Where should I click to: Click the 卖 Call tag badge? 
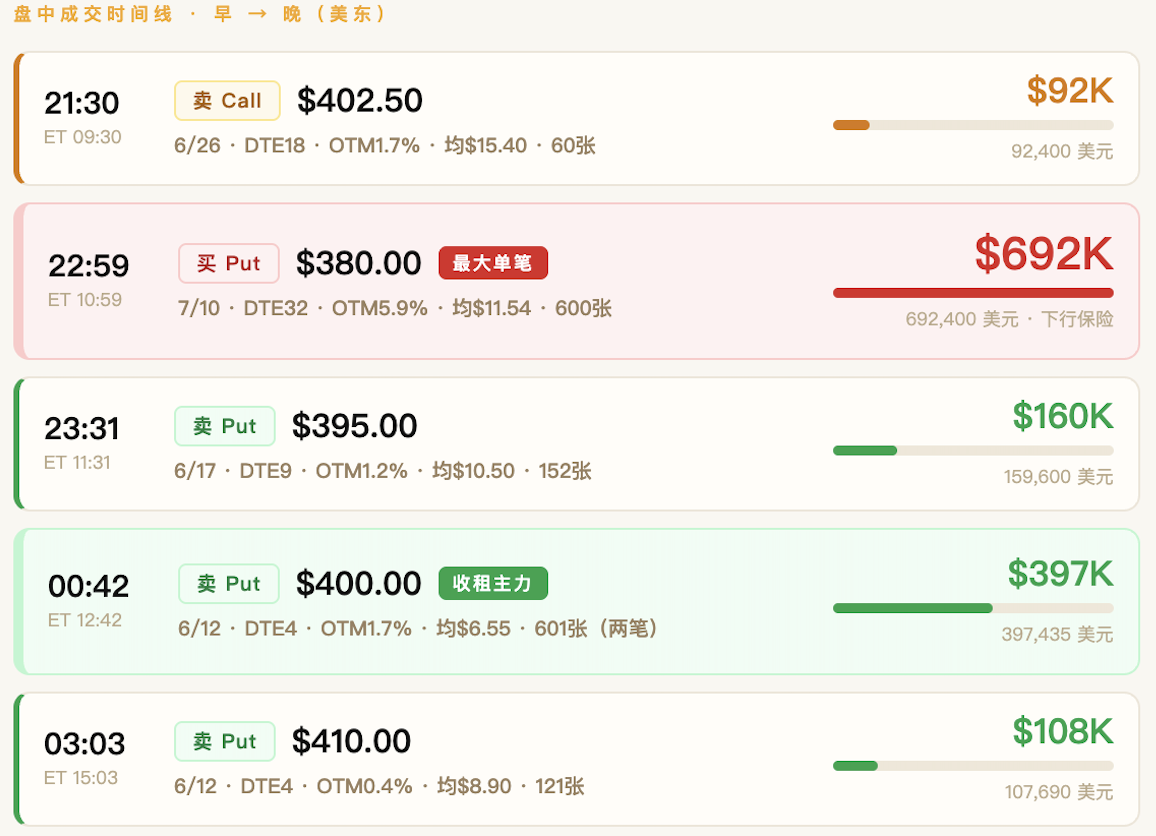click(x=227, y=100)
